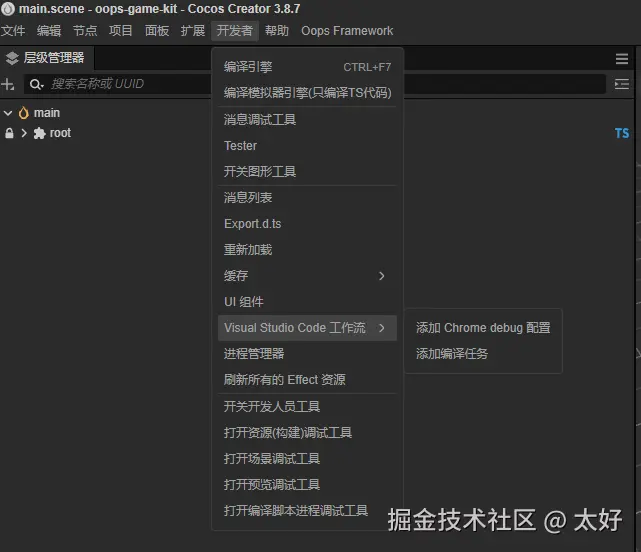Expand the root node
The height and width of the screenshot is (552, 641).
pos(24,133)
